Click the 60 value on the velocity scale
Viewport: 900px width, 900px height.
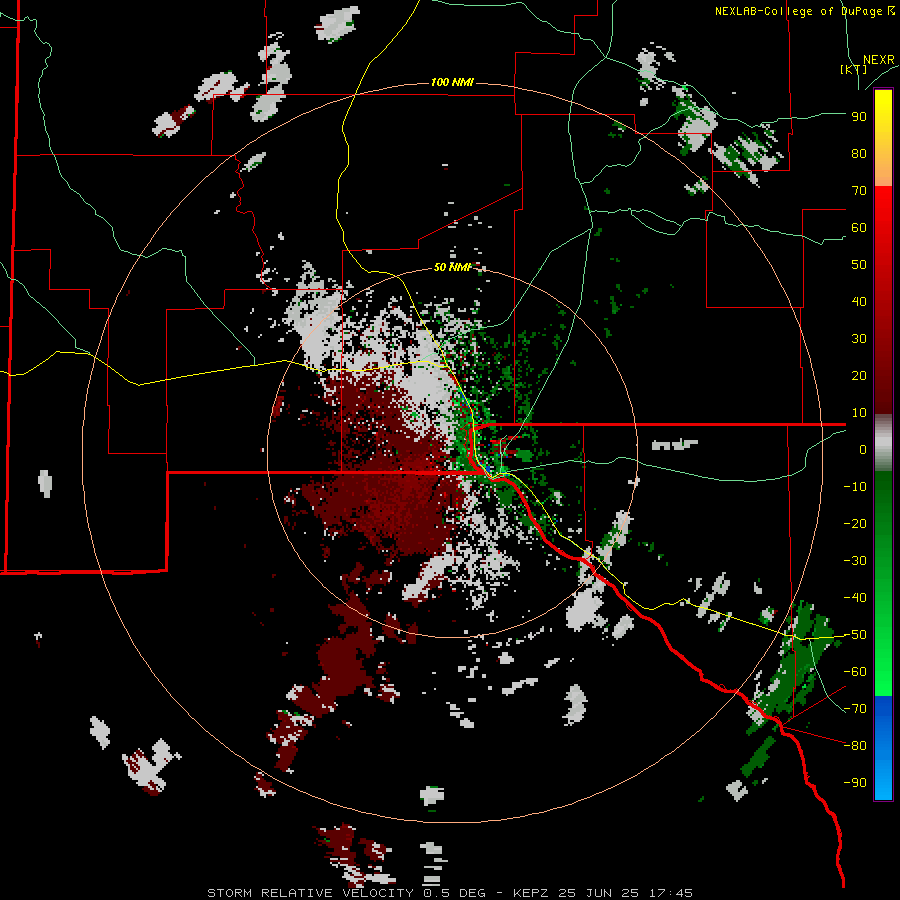859,228
